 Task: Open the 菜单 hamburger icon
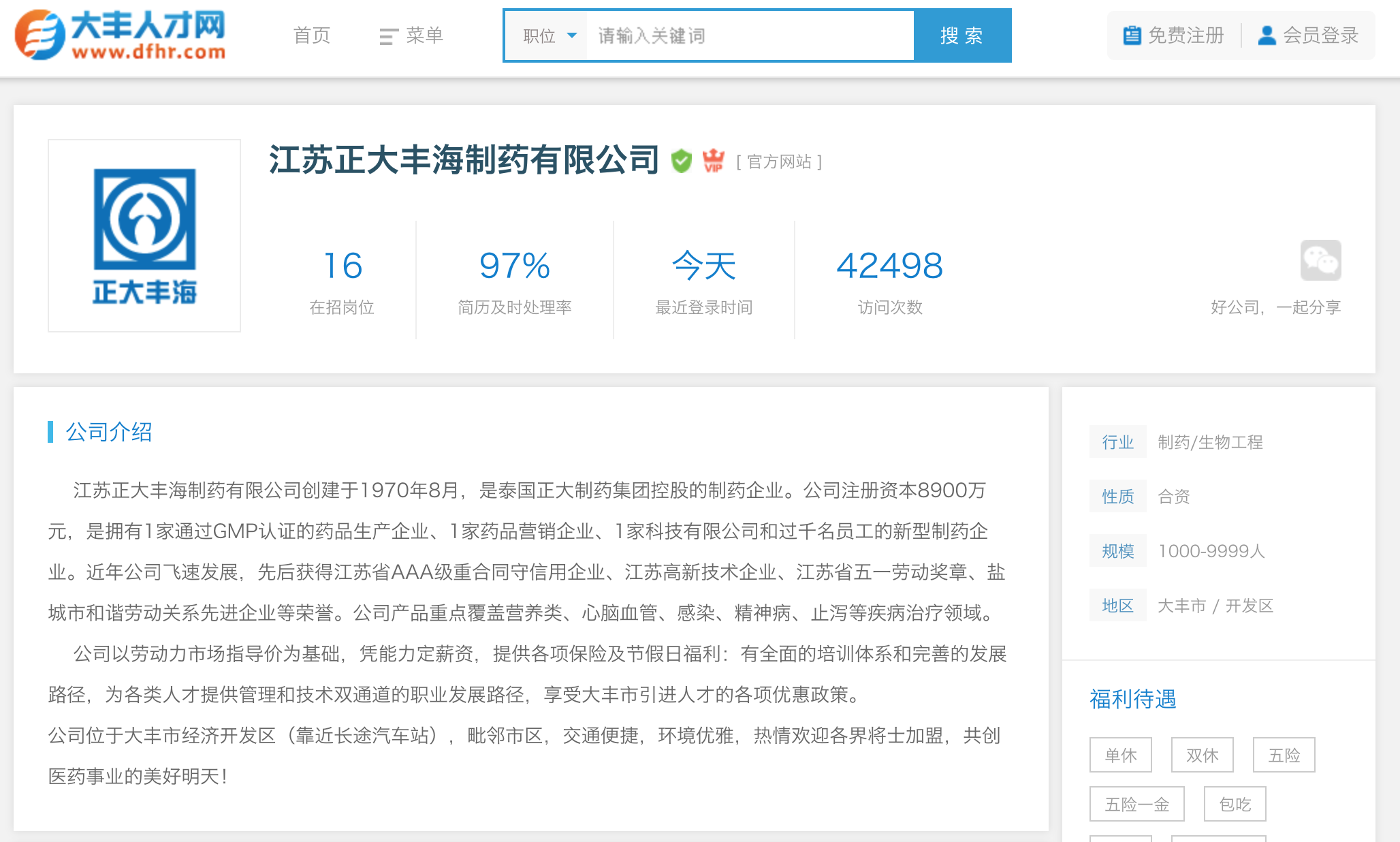(x=388, y=37)
